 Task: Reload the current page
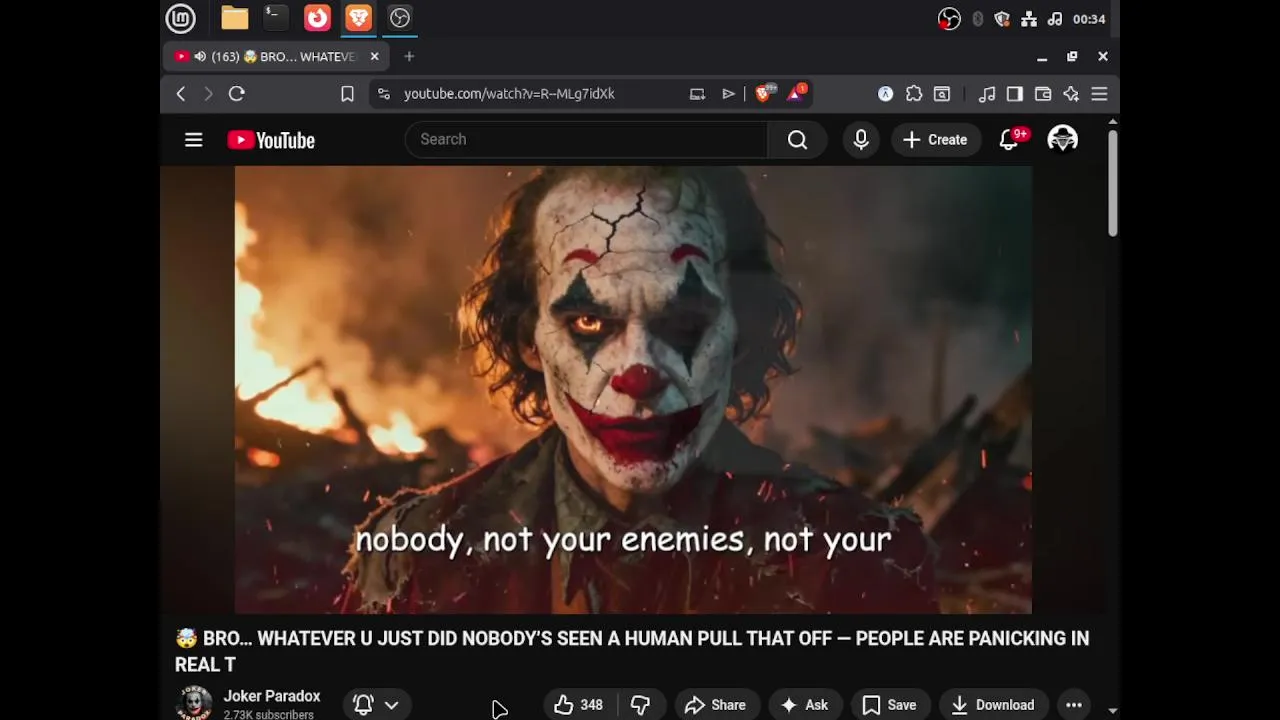[x=237, y=94]
